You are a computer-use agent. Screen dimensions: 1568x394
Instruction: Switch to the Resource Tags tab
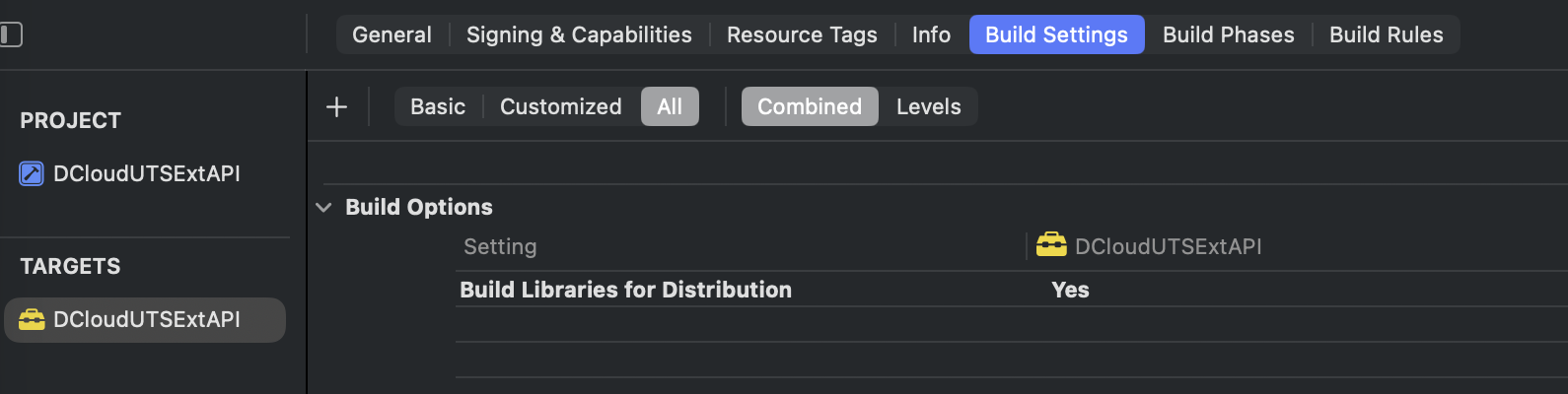pos(802,34)
